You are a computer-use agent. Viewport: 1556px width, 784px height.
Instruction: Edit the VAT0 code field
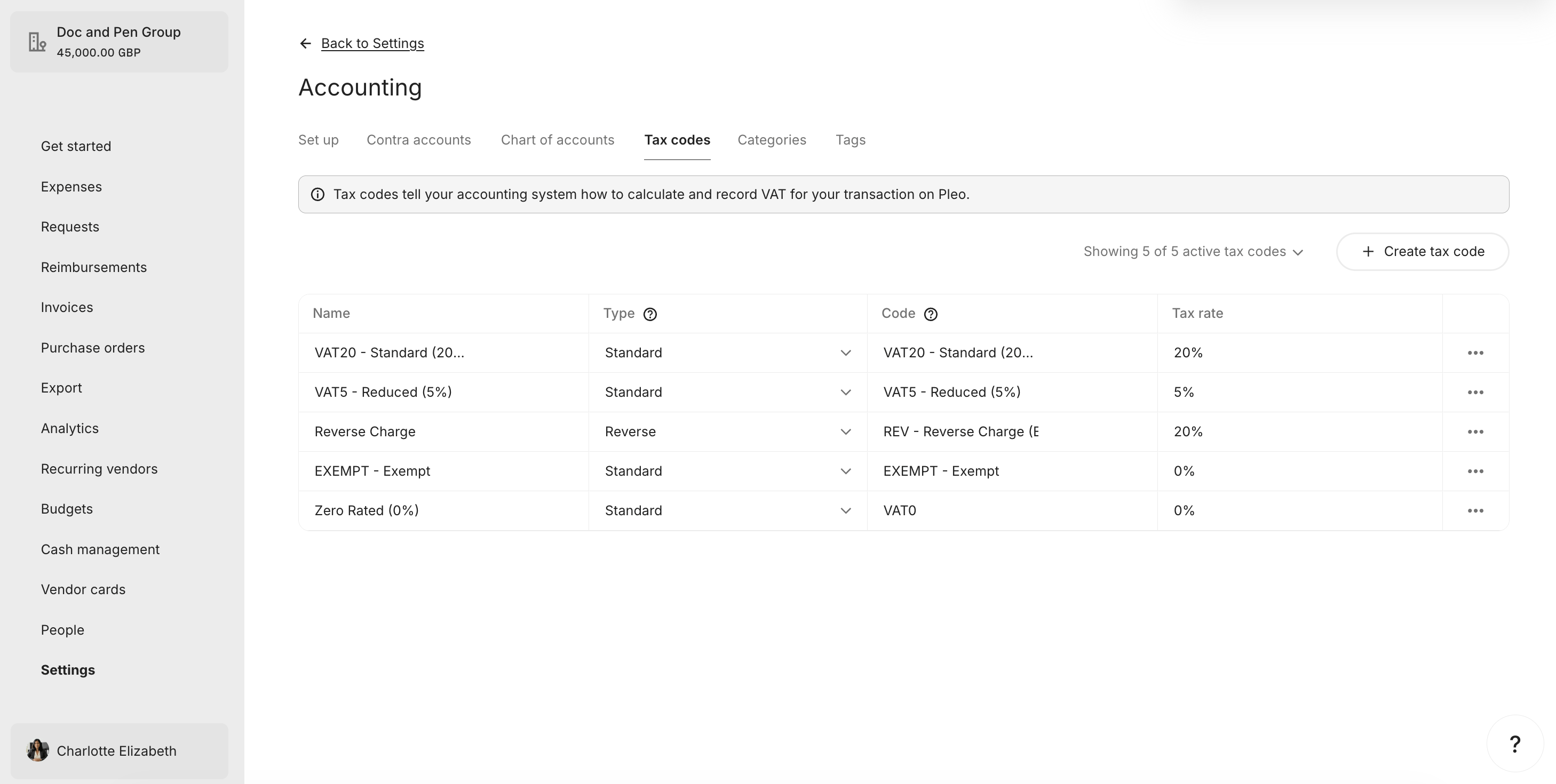(x=1012, y=510)
